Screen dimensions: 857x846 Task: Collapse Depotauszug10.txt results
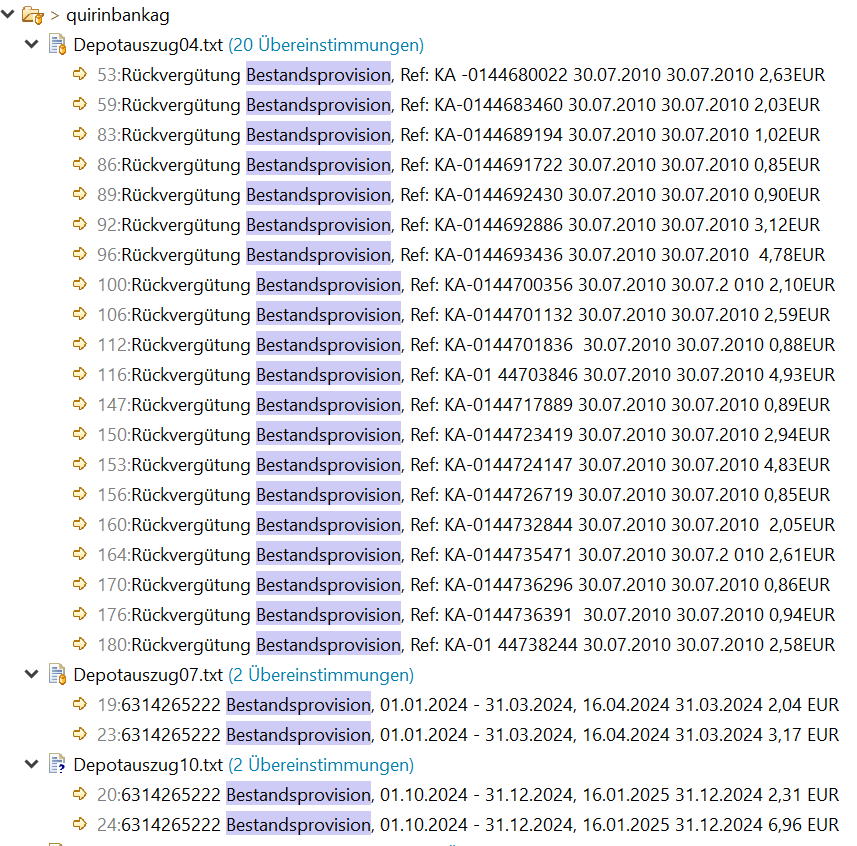point(32,764)
